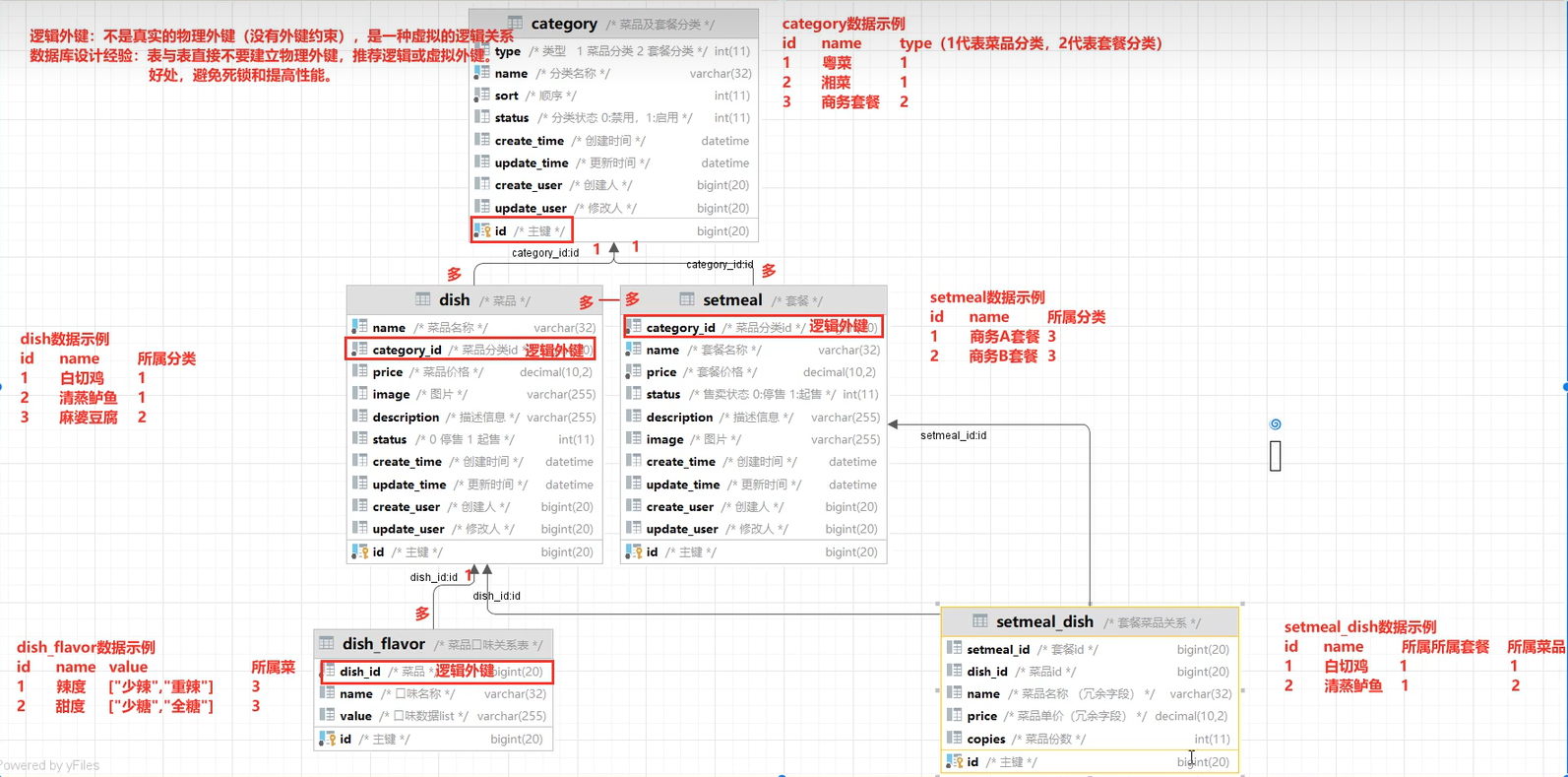1568x777 pixels.
Task: Click primary key icon in setmeal_dish table
Action: click(x=954, y=761)
